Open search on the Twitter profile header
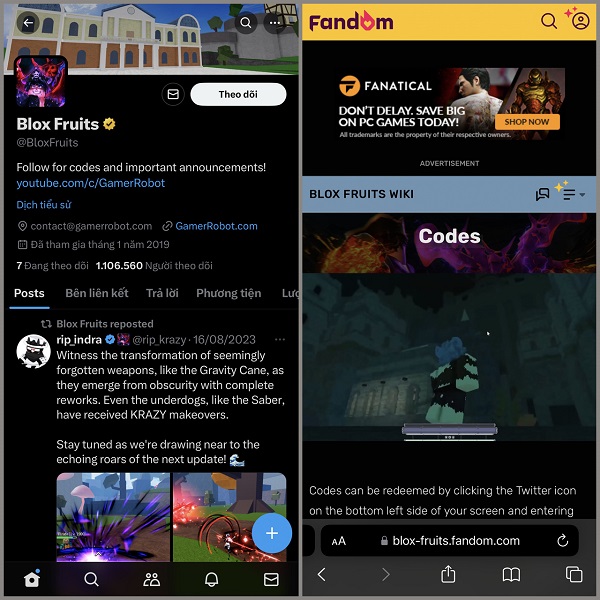The image size is (600, 600). pyautogui.click(x=246, y=23)
